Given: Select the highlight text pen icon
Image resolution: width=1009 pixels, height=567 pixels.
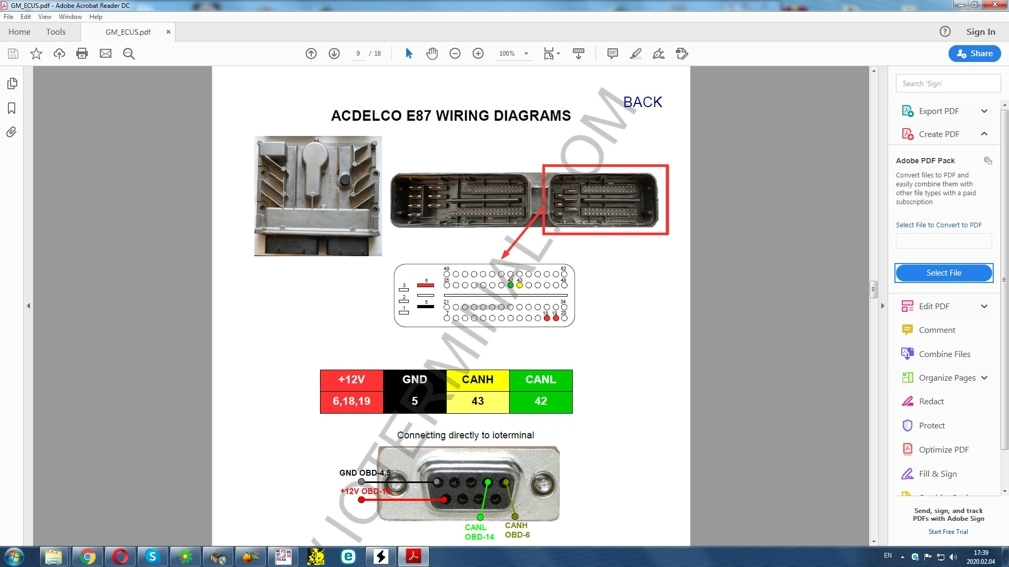Looking at the screenshot, I should (636, 53).
